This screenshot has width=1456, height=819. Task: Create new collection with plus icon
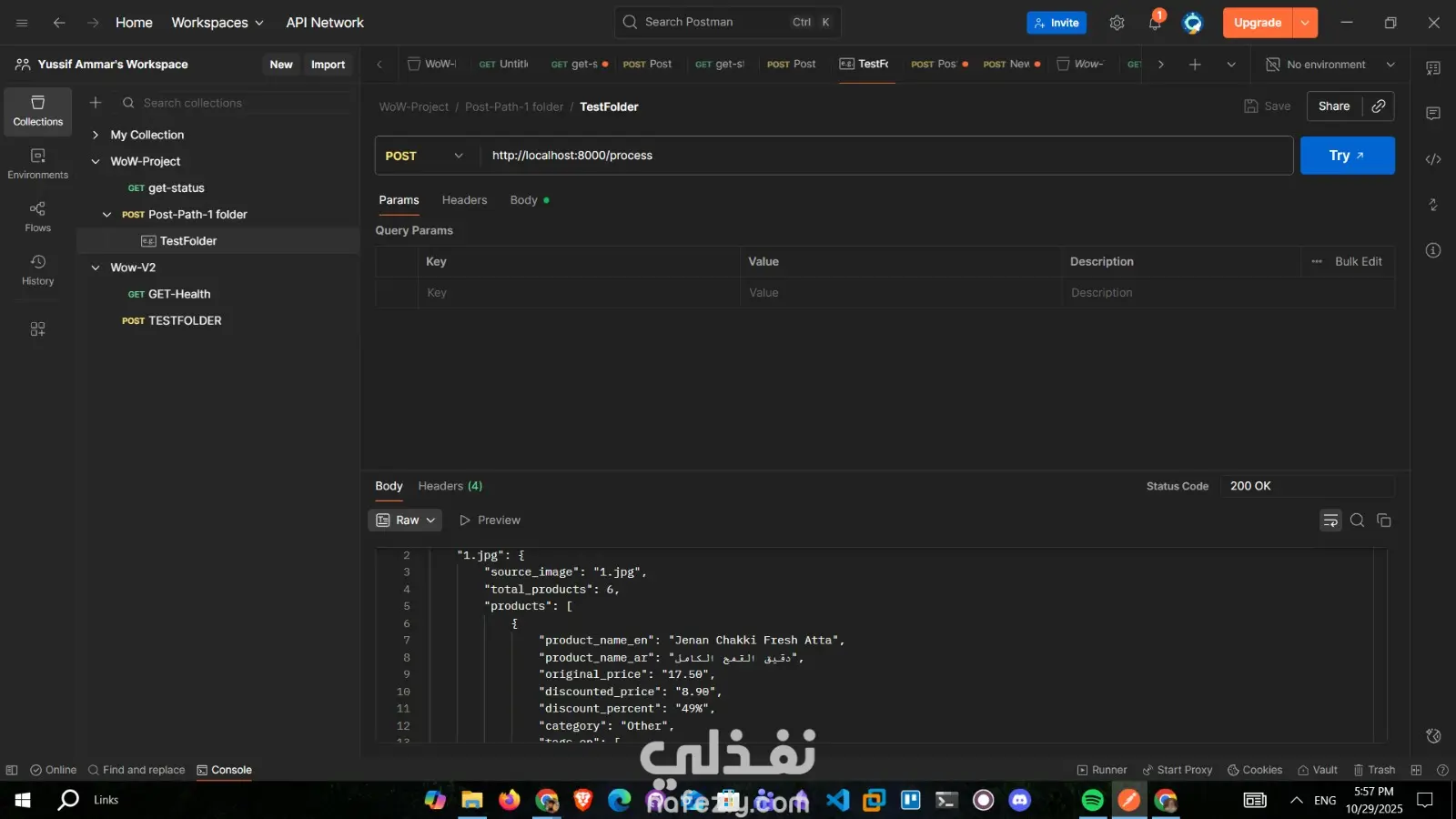[x=96, y=103]
